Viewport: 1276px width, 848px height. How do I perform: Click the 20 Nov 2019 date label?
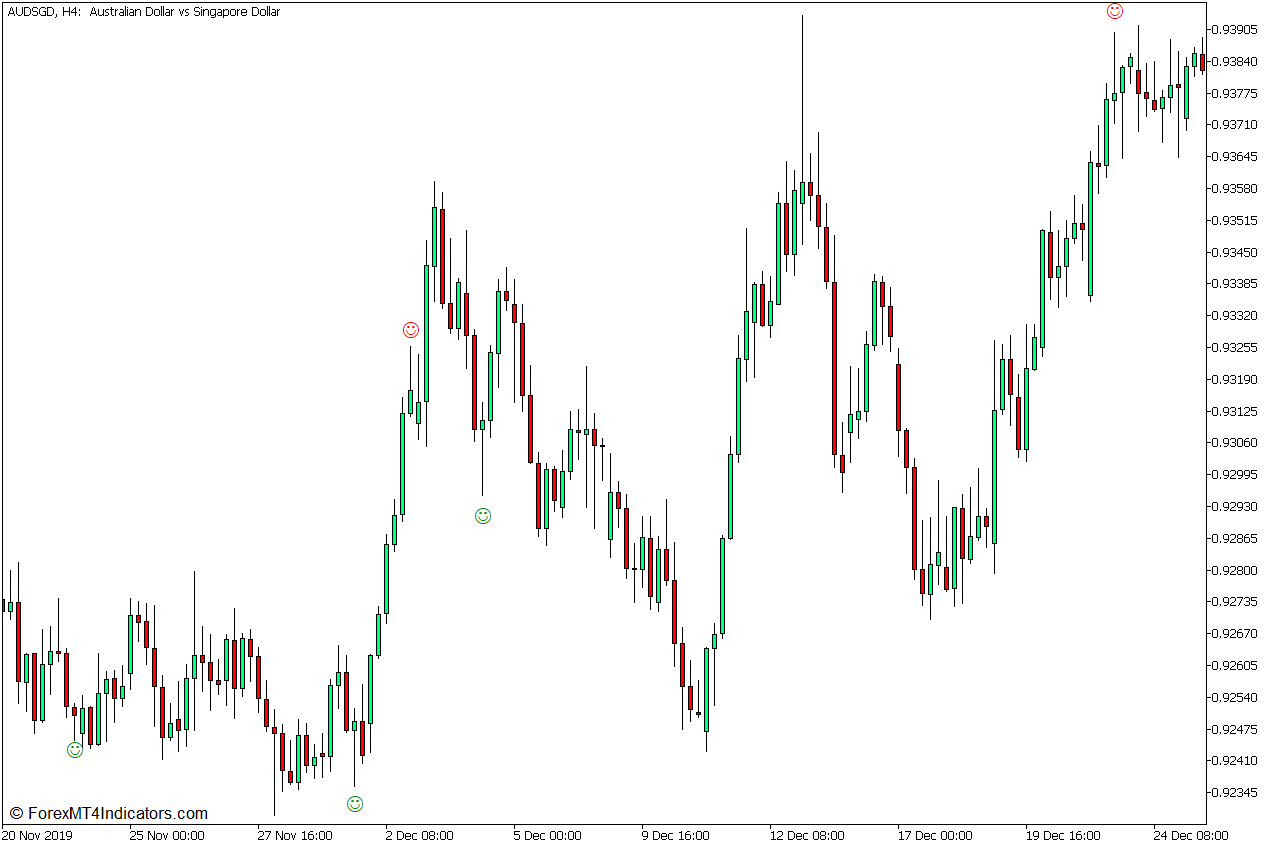(37, 836)
